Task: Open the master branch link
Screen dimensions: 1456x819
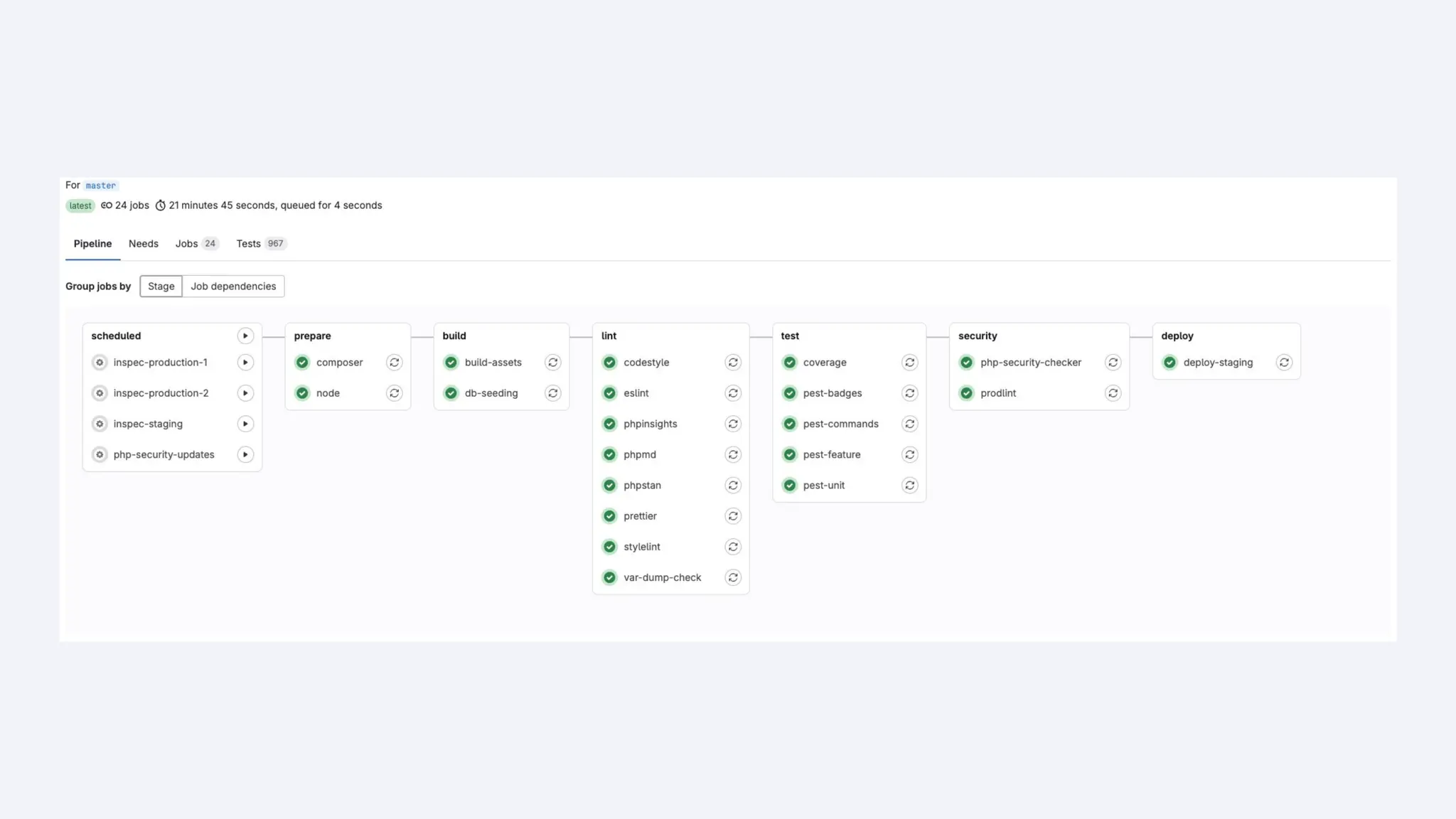Action: [x=100, y=186]
